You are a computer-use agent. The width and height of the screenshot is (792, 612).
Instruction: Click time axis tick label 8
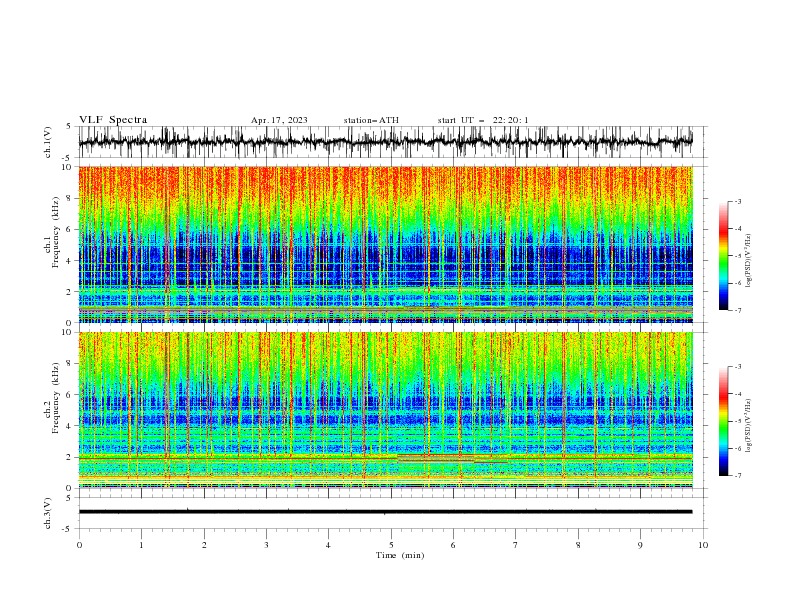(578, 545)
